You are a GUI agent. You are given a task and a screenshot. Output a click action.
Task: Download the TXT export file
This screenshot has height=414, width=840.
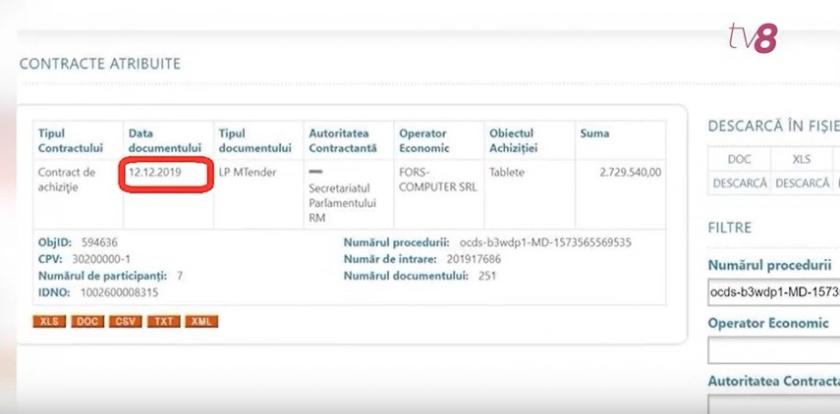click(x=164, y=321)
